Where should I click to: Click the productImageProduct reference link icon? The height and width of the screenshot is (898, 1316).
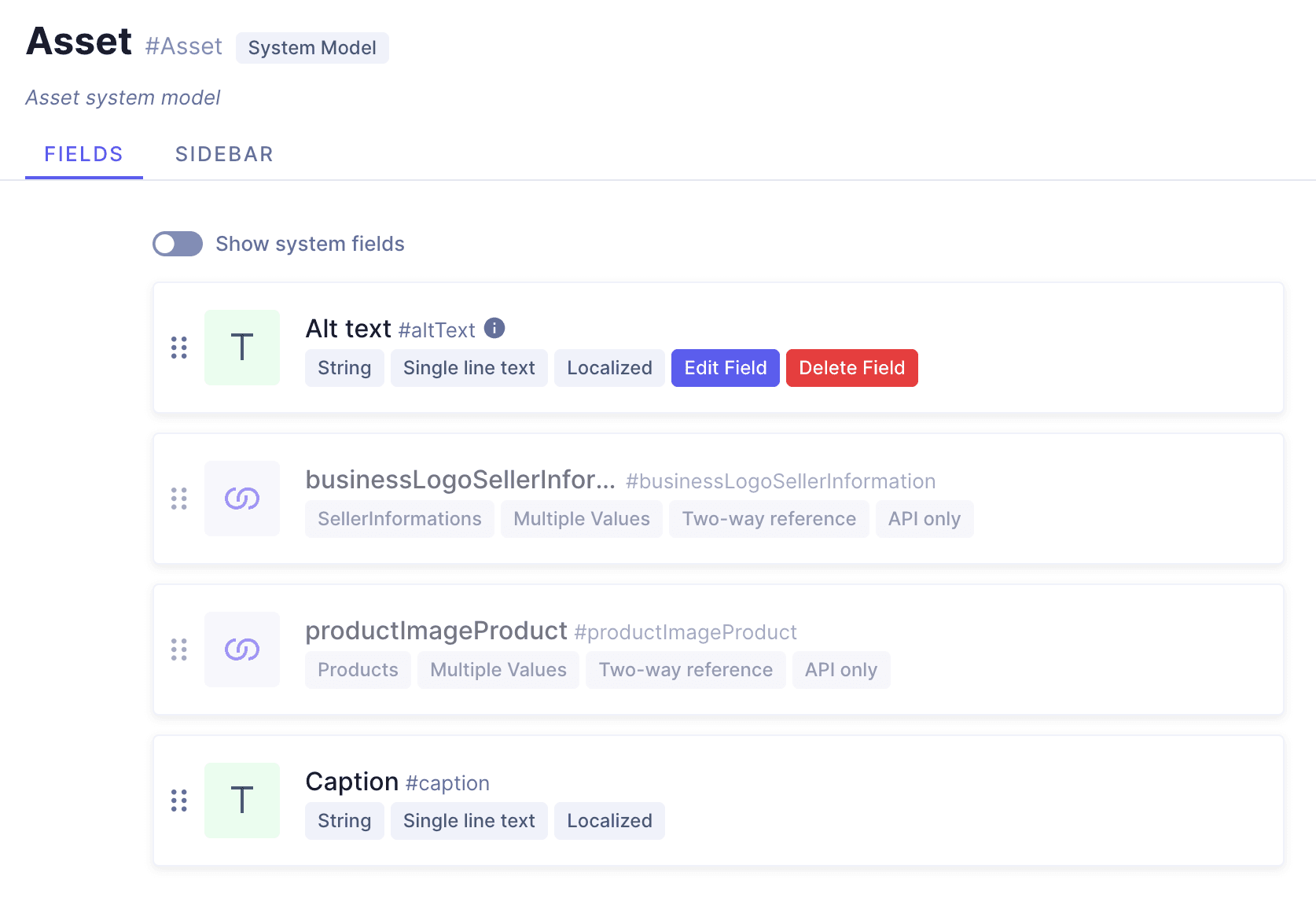pos(242,650)
